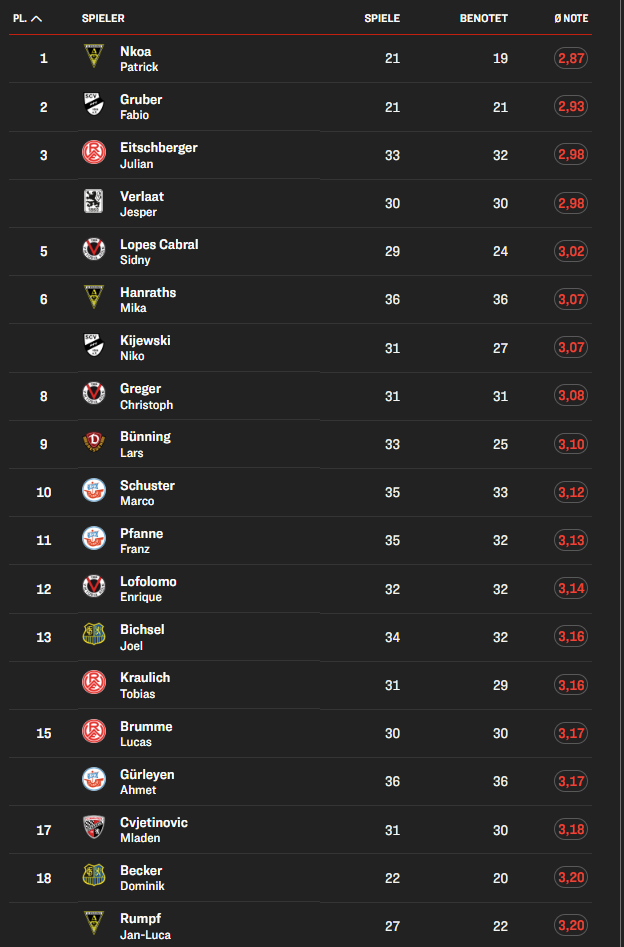Sort by the Ø Note column header
Viewport: 624px width, 947px height.
(571, 18)
